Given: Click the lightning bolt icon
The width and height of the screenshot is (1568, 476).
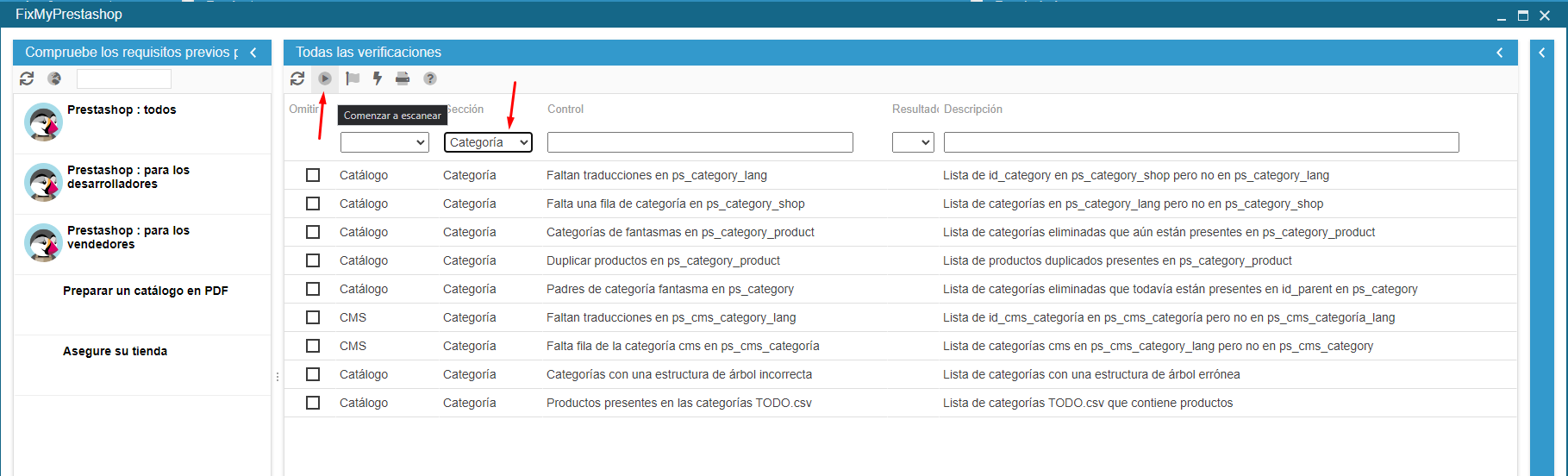Looking at the screenshot, I should 377,78.
